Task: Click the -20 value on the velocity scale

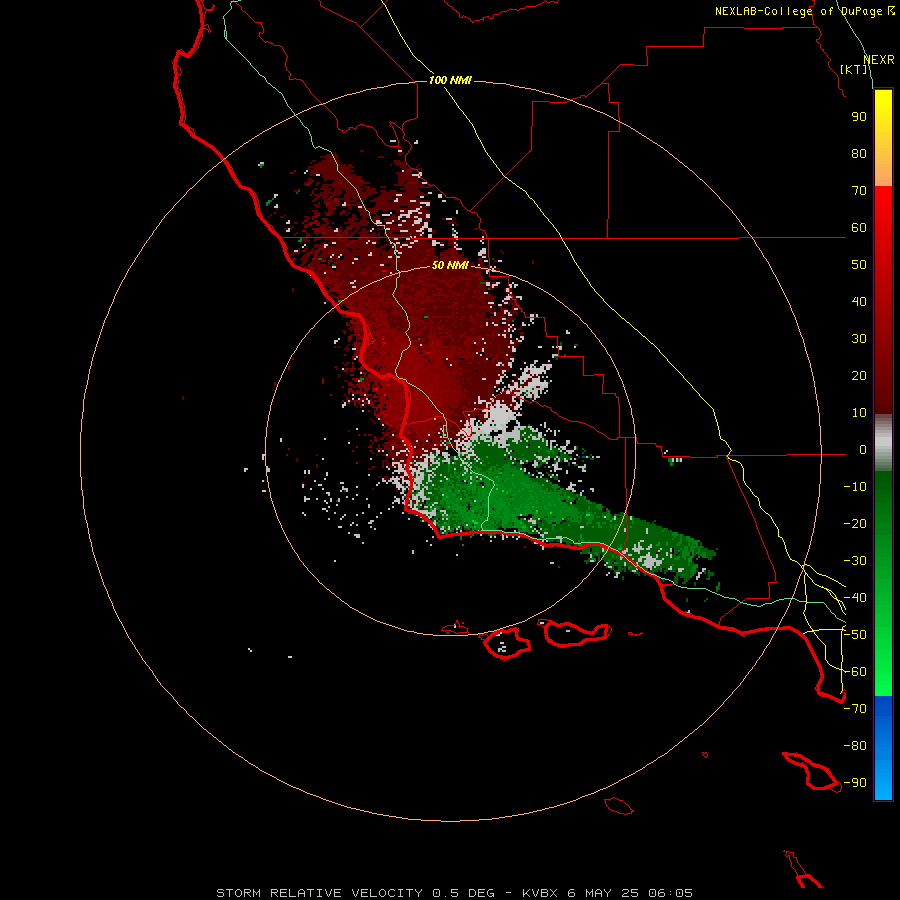Action: [855, 524]
